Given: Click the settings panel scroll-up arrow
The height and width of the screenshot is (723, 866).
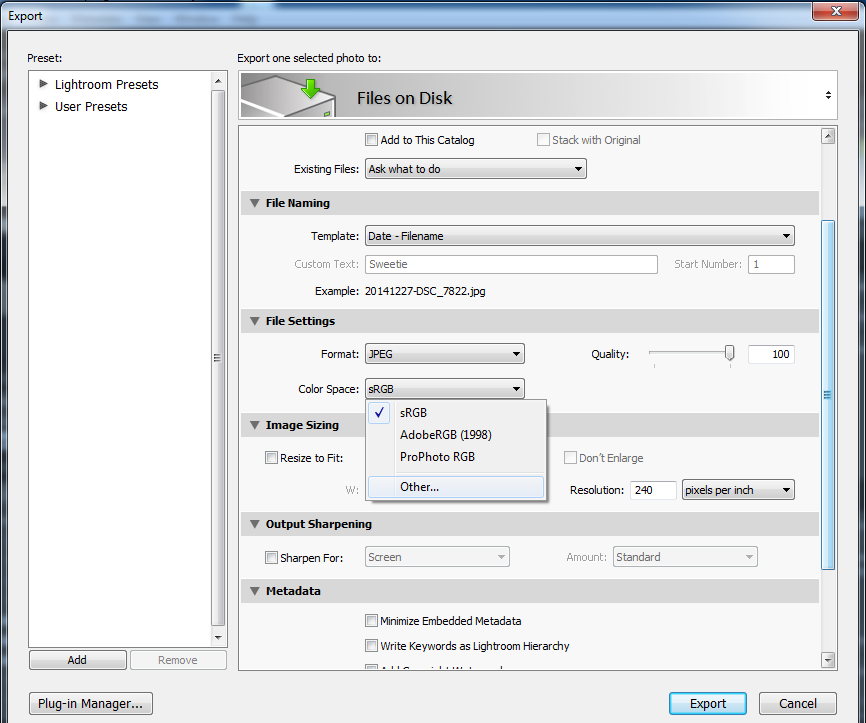Looking at the screenshot, I should [827, 136].
